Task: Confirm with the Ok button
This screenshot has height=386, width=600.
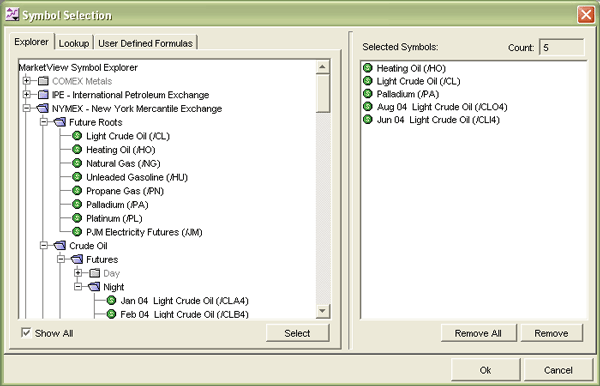Action: pos(485,370)
